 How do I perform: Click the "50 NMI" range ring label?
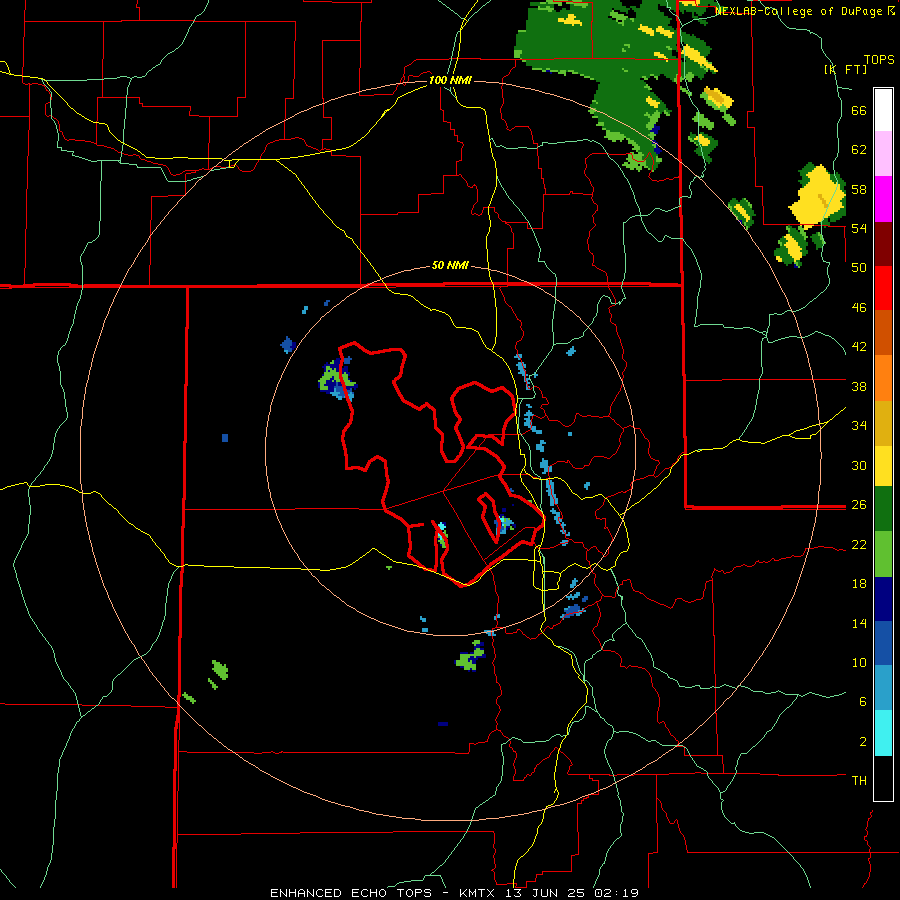tap(450, 265)
